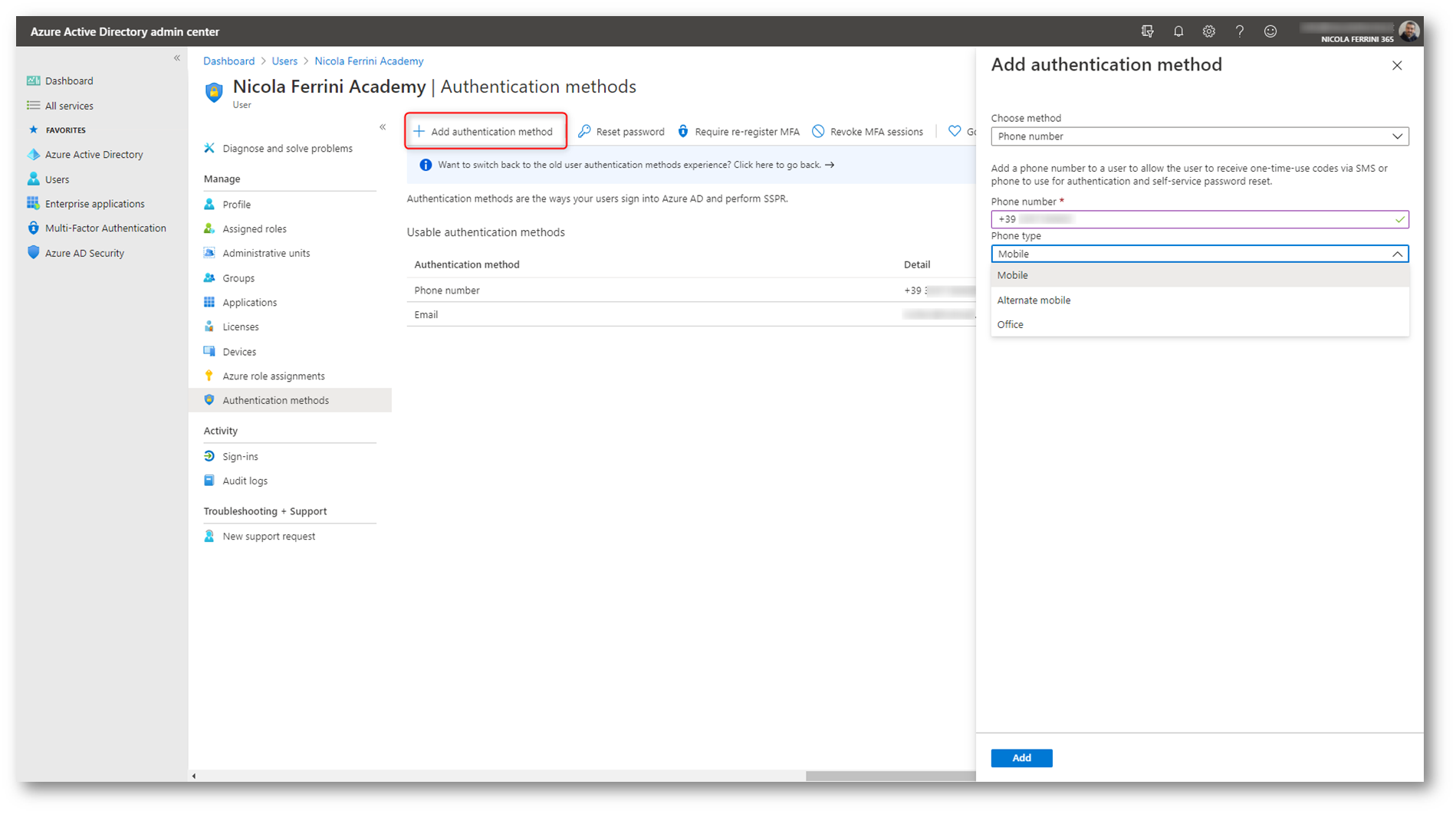Open All services in the sidebar
1456x814 pixels.
pos(69,106)
